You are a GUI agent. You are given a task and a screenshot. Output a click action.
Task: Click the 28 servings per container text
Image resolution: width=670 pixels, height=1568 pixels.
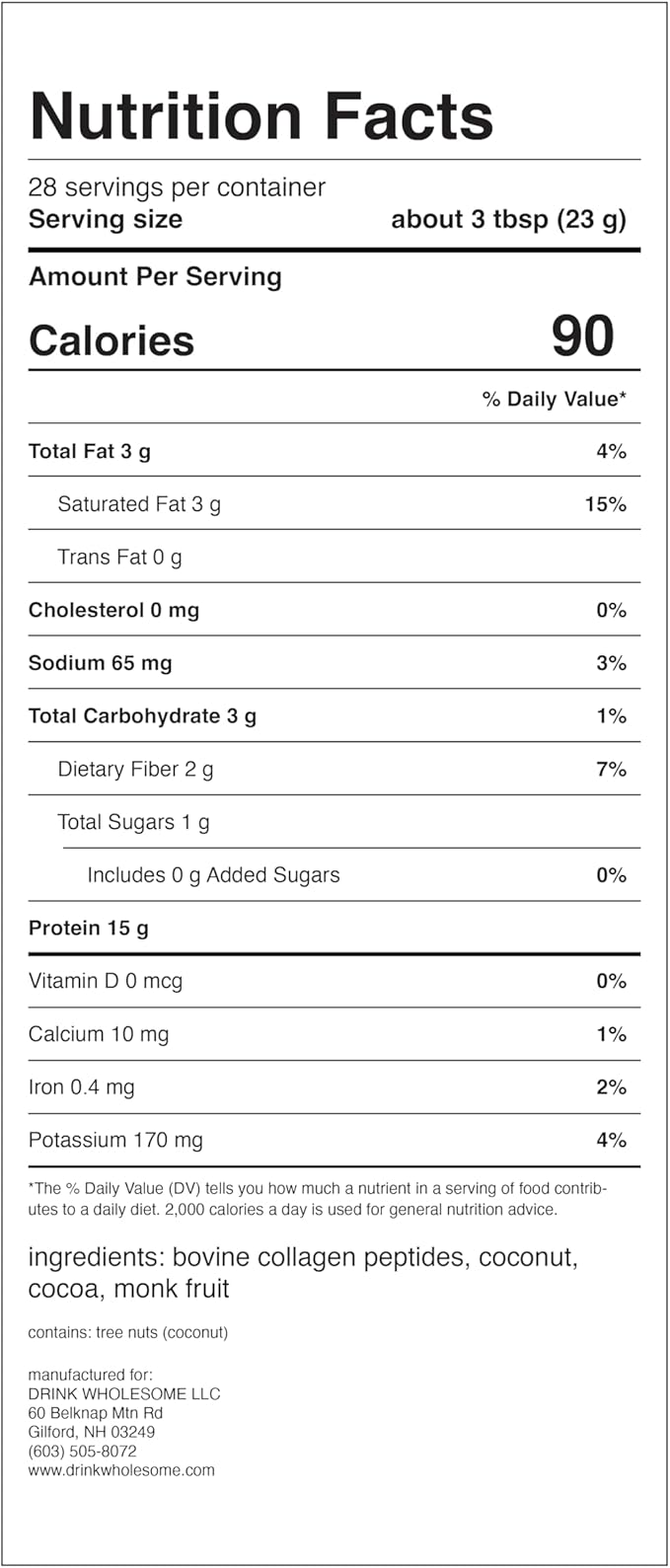[x=177, y=187]
